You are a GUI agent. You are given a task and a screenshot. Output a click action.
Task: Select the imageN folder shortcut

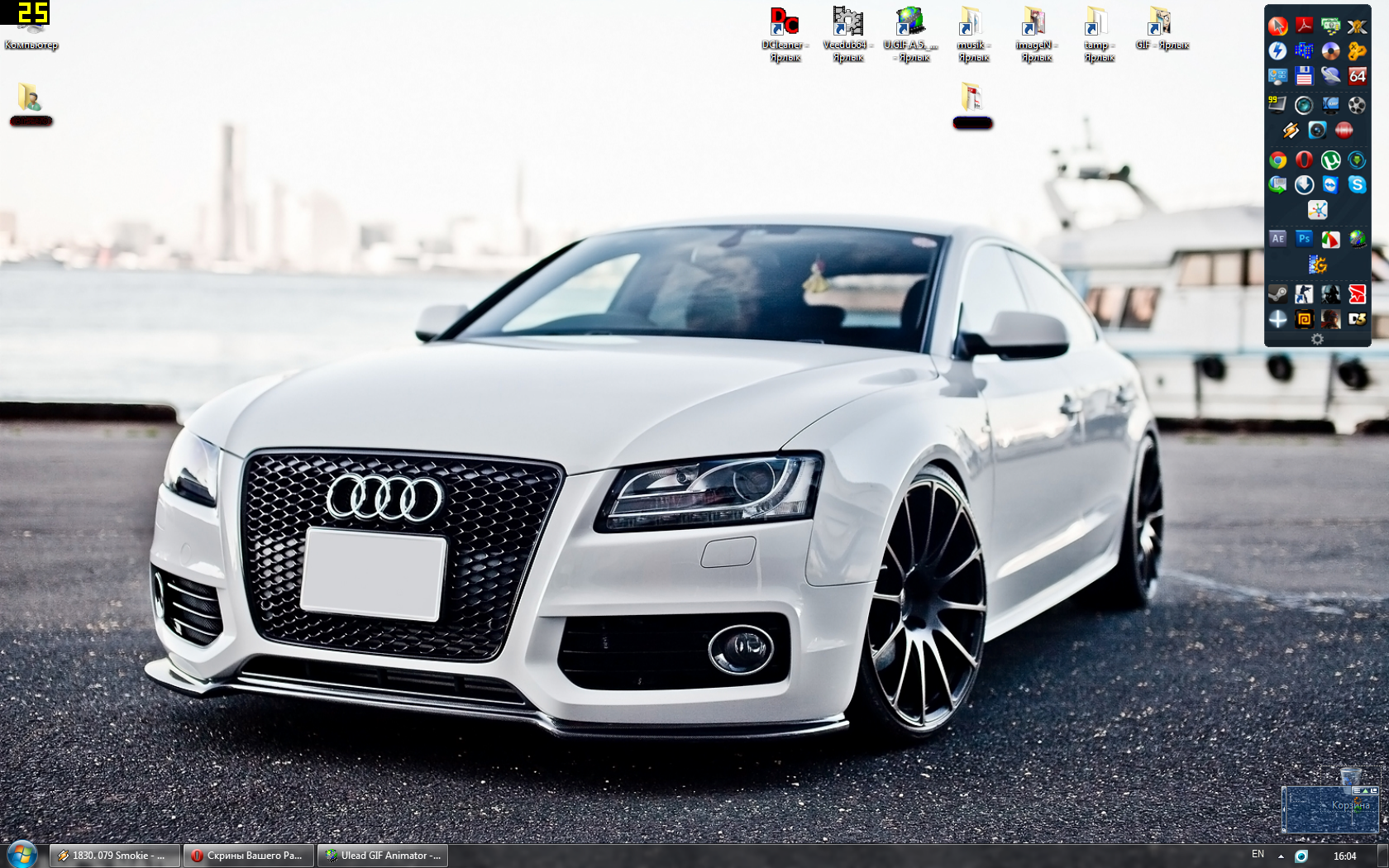coord(1036,35)
